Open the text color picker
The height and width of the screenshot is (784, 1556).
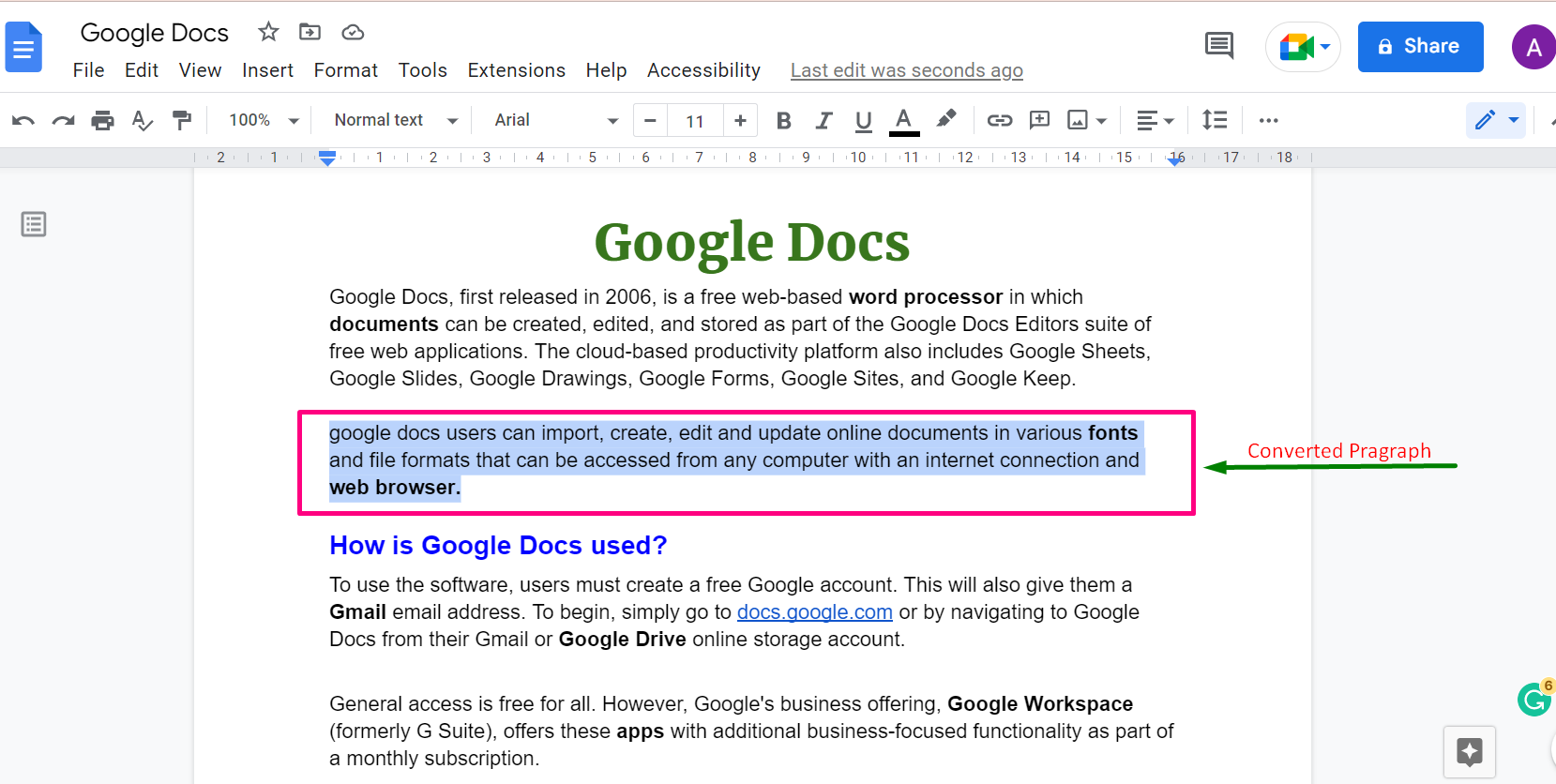tap(903, 120)
